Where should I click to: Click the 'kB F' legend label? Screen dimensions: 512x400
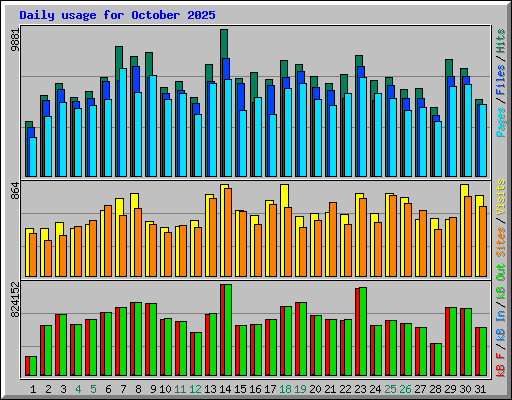(501, 364)
